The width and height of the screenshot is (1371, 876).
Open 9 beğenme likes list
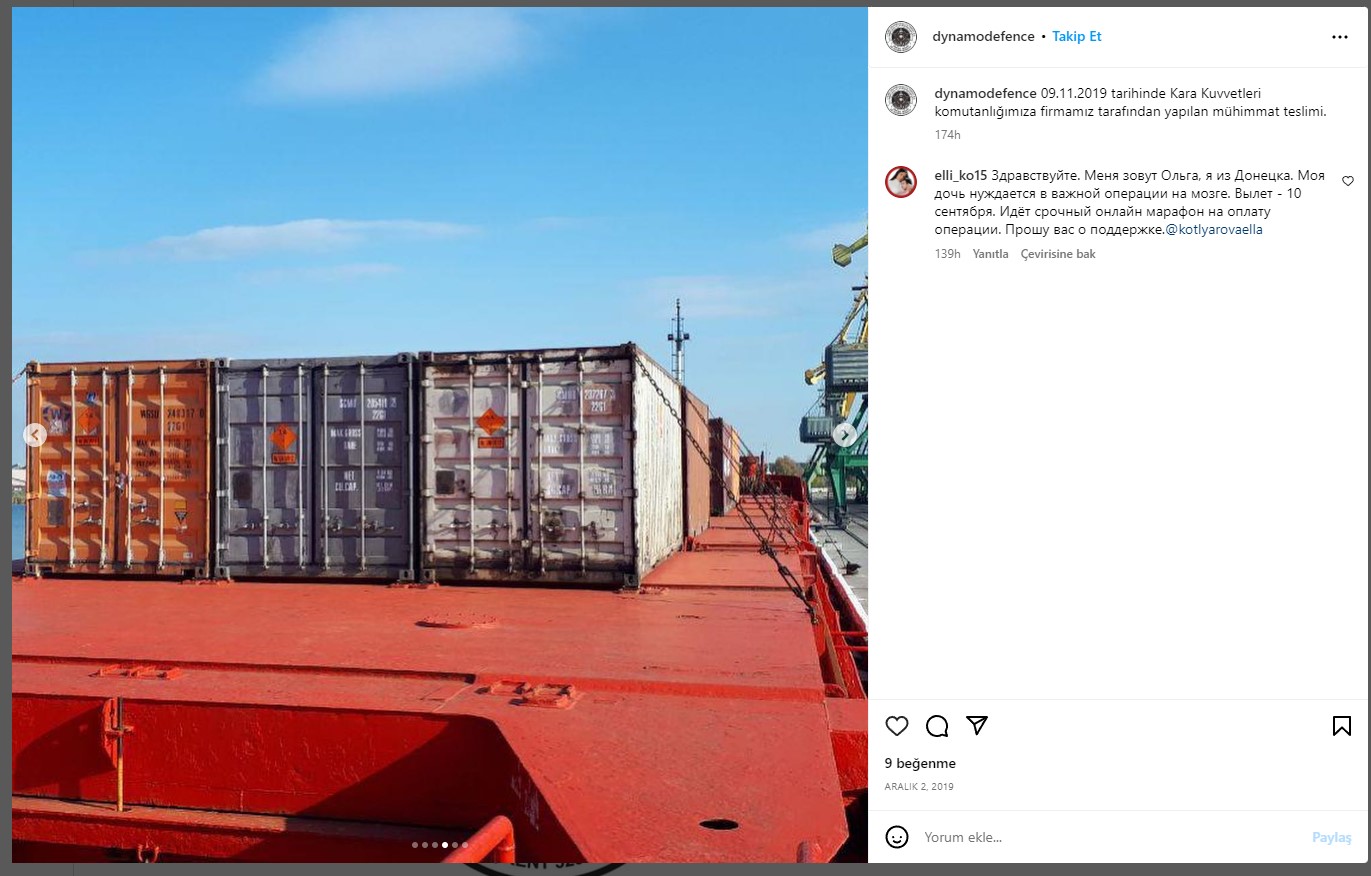(x=920, y=764)
